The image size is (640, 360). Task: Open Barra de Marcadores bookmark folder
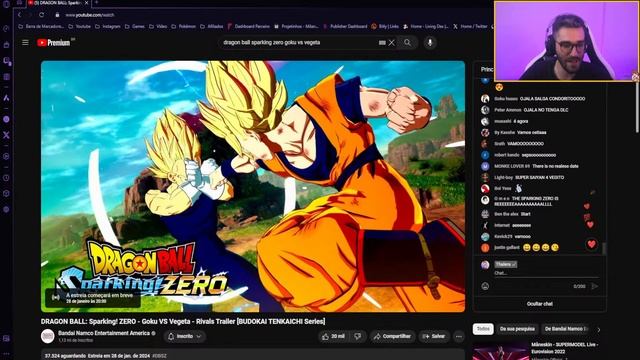[42, 26]
